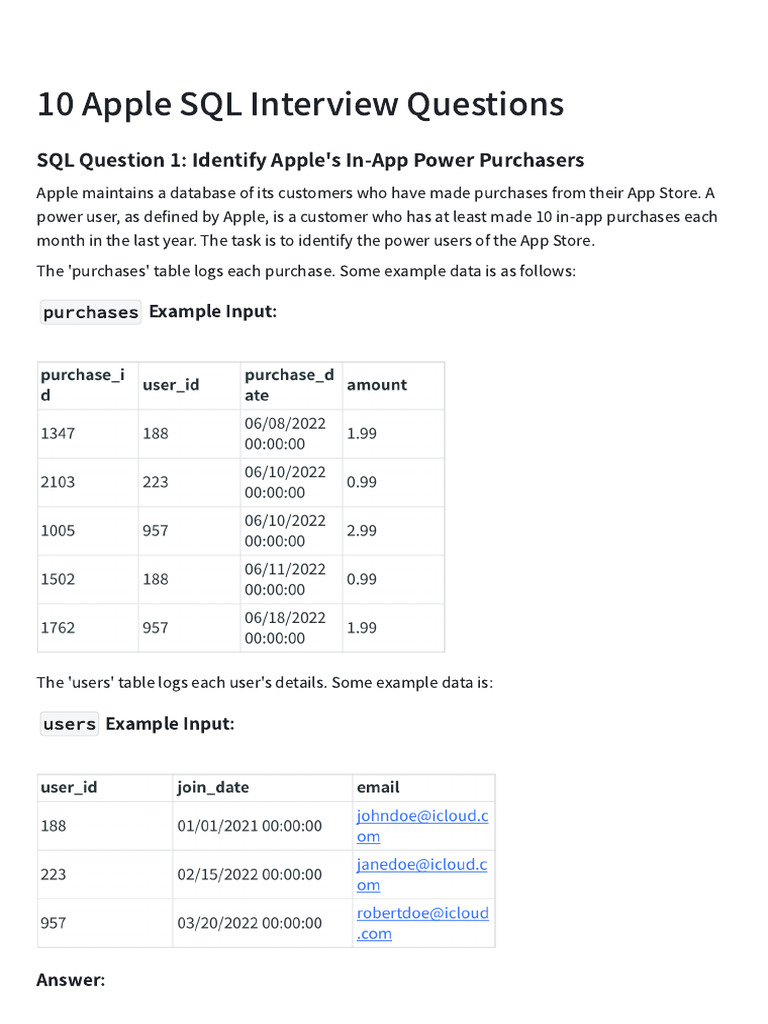The height and width of the screenshot is (1024, 768).
Task: Click the 'users' code label
Action: click(x=70, y=724)
